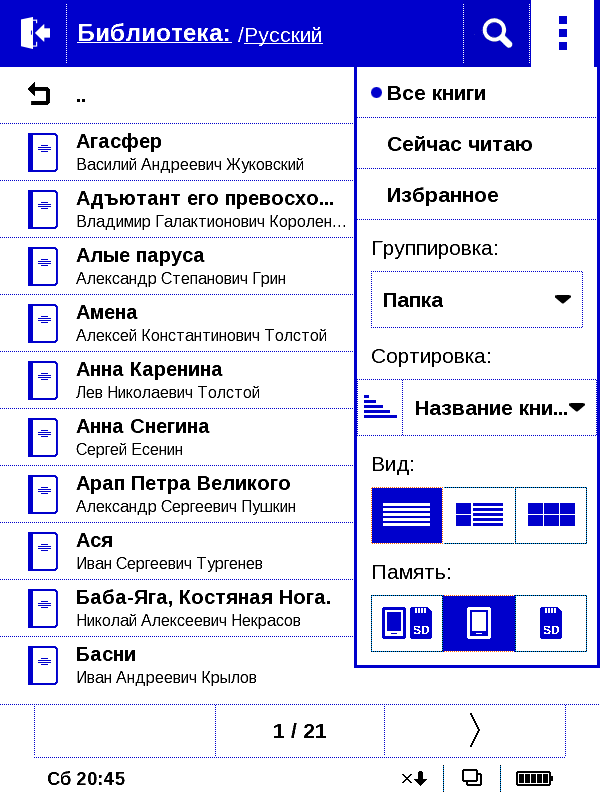Viewport: 600px width, 800px height.
Task: Tap the exit library door icon
Action: (x=35, y=33)
